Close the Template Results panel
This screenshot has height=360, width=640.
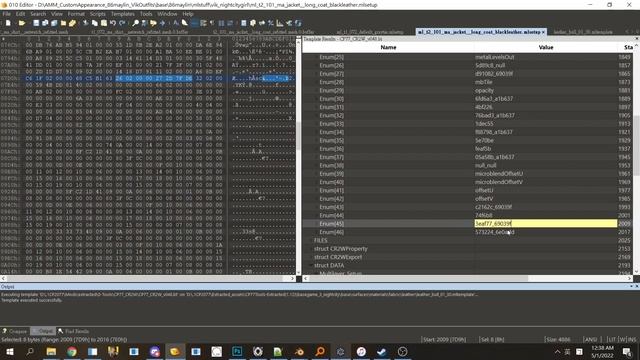[636, 39]
